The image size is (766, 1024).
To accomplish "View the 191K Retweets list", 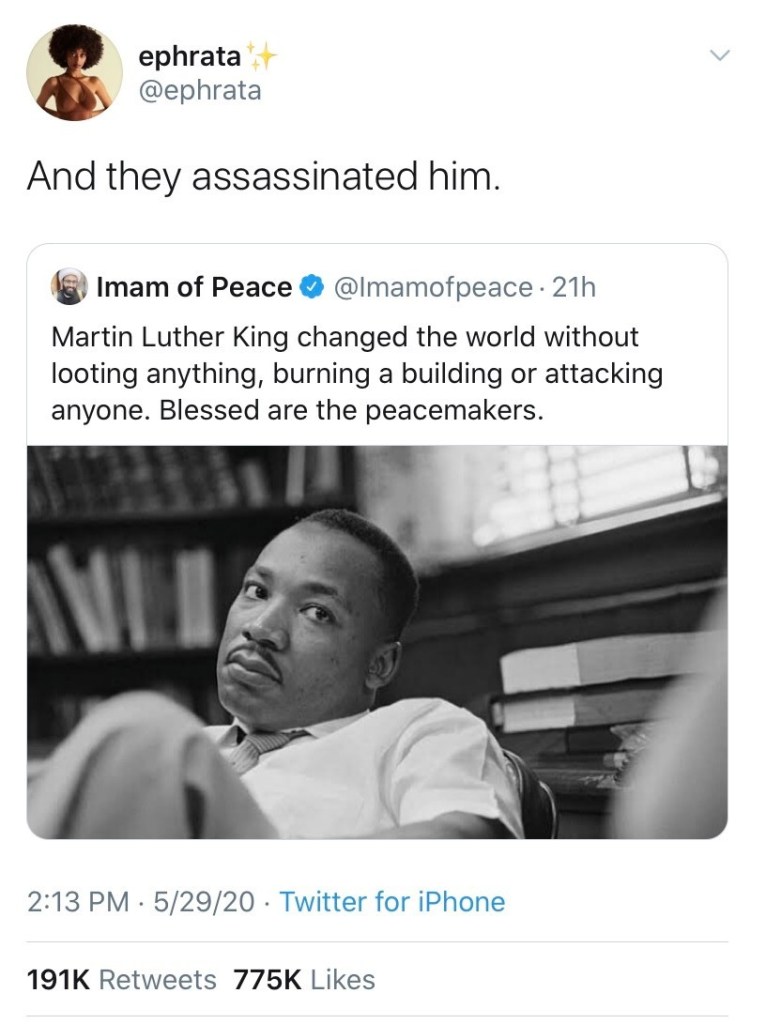I will point(121,979).
